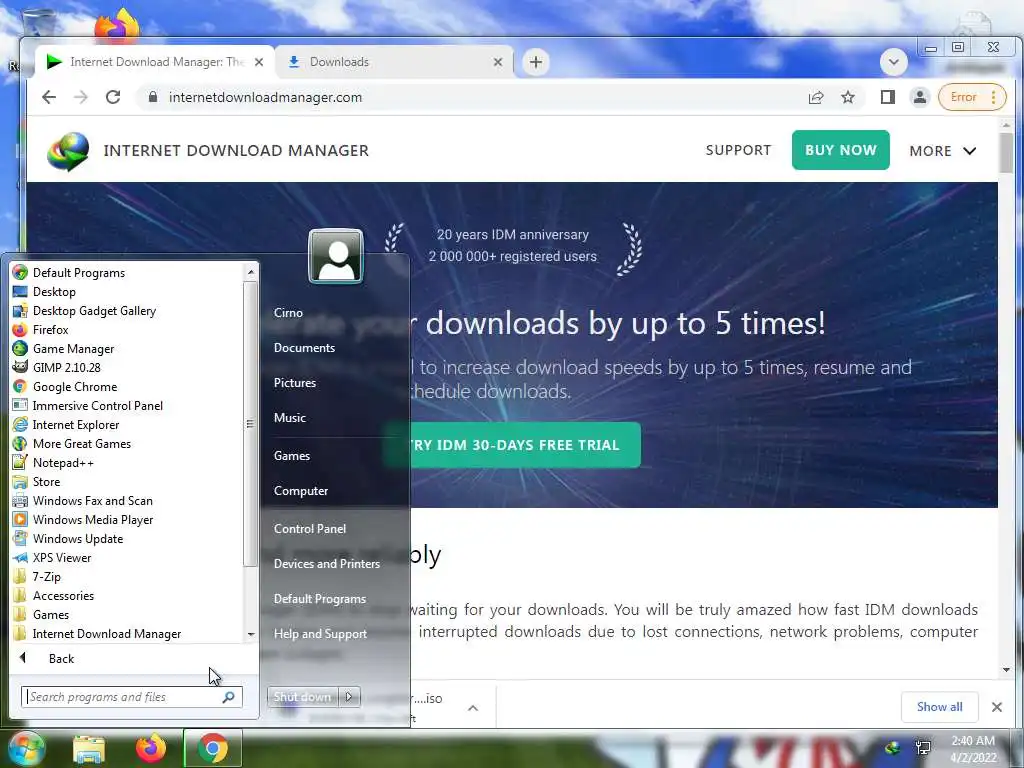Click the Start menu search magnifier icon
Screen dimensions: 1024x768
[228, 697]
